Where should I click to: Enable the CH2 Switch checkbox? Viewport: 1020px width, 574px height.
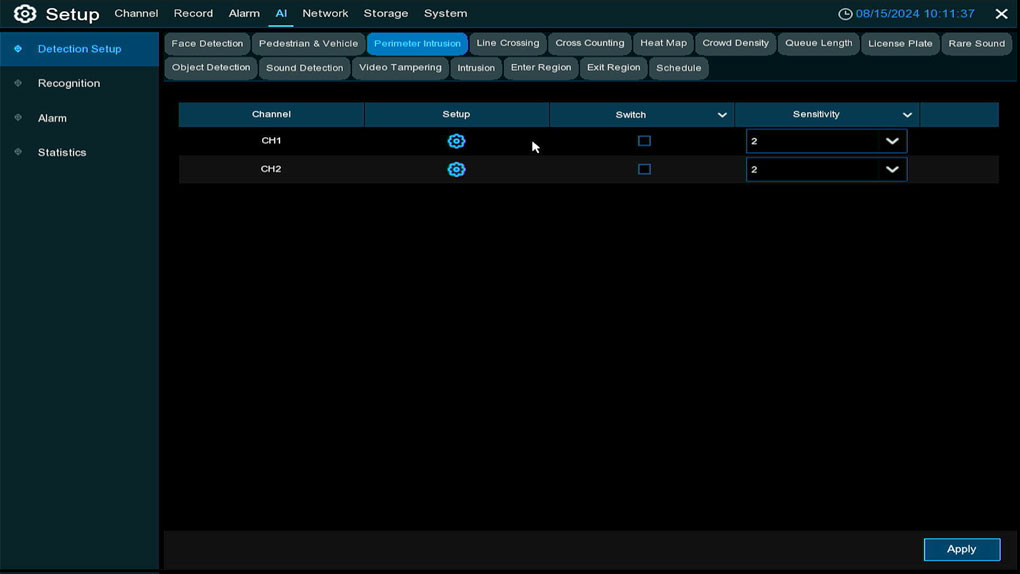pos(644,169)
